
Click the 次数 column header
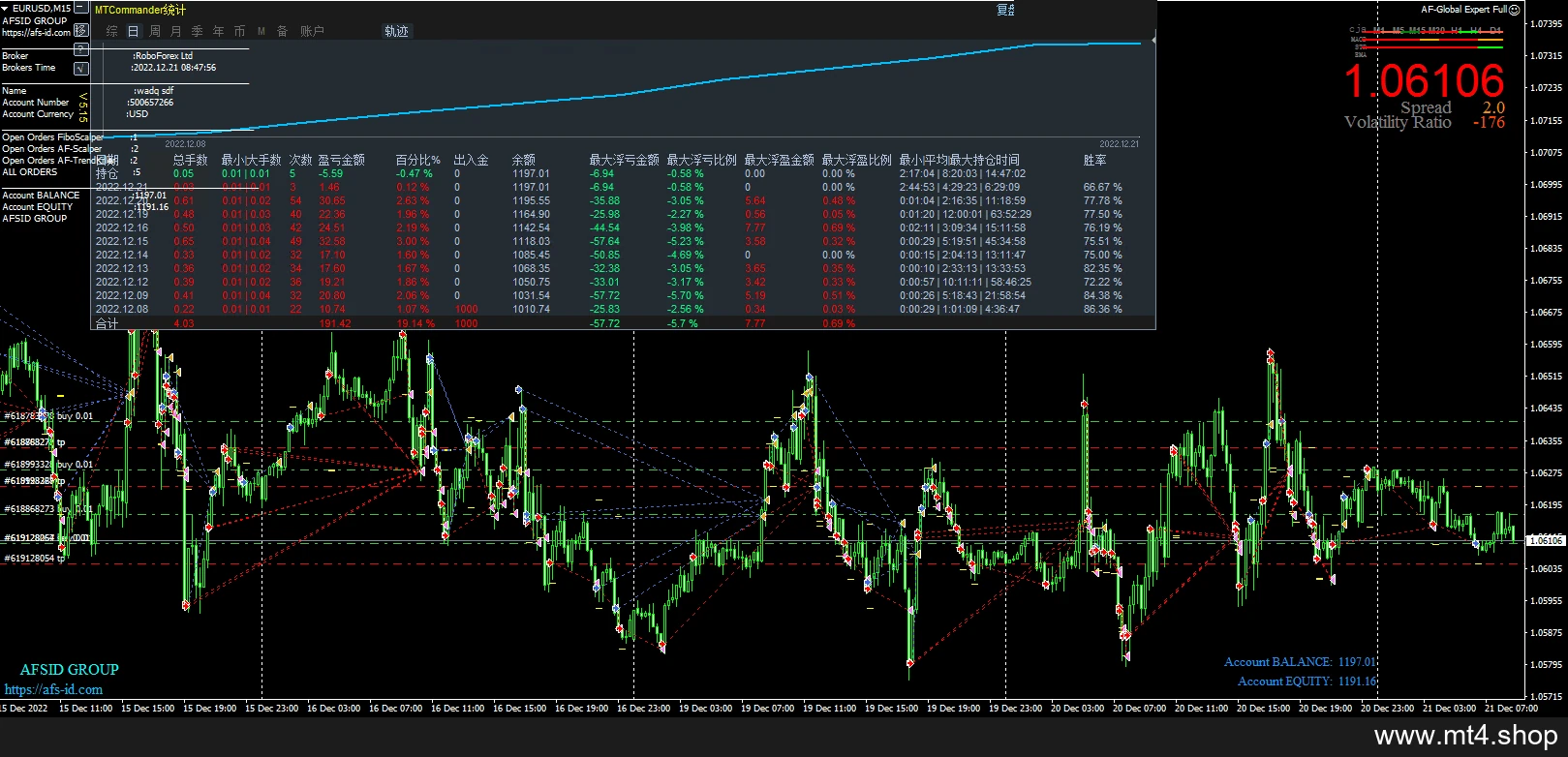[x=301, y=160]
